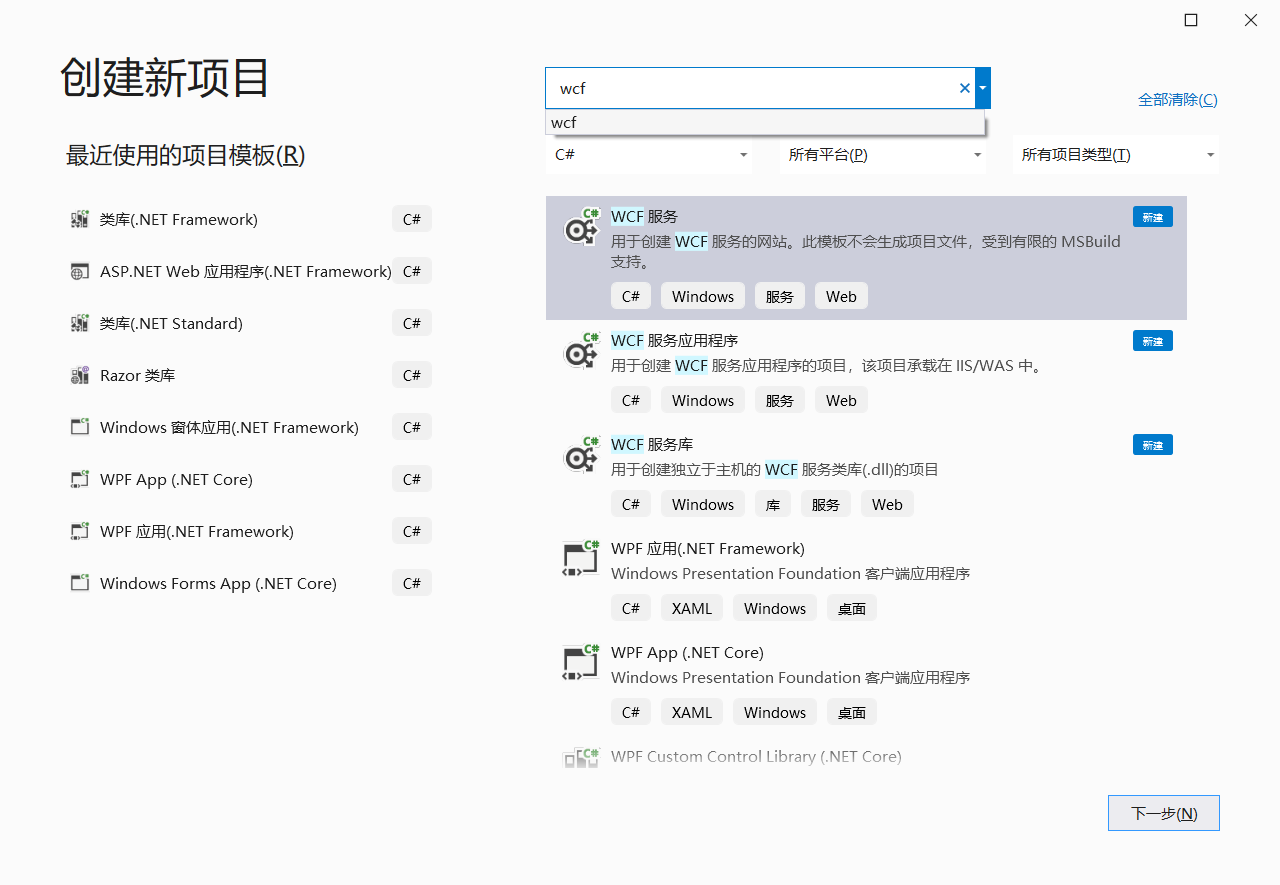Select the WCF 服务 template title
Screen dimensions: 1280x885
click(645, 216)
